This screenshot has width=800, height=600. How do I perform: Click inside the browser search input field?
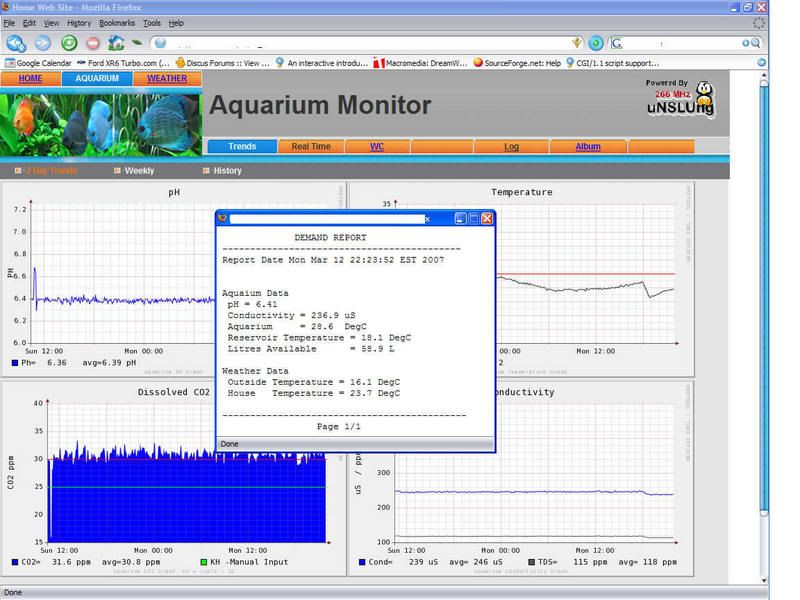click(680, 43)
